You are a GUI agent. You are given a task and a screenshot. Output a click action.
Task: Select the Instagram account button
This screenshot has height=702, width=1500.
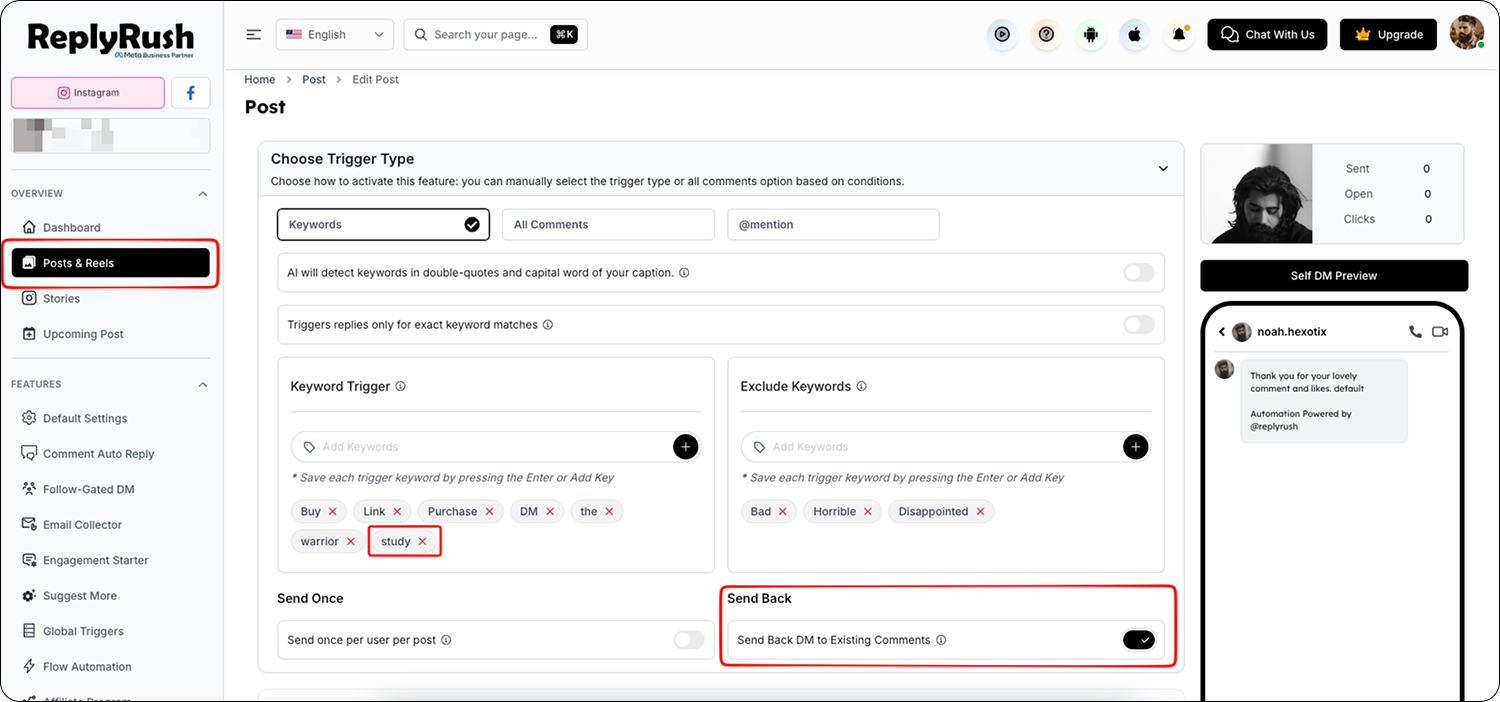click(88, 93)
